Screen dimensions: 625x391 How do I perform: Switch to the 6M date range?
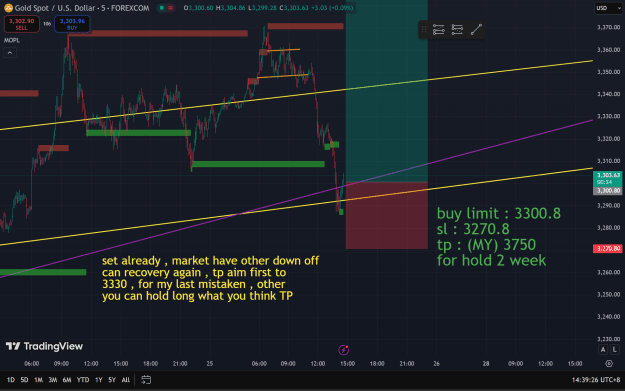click(67, 380)
